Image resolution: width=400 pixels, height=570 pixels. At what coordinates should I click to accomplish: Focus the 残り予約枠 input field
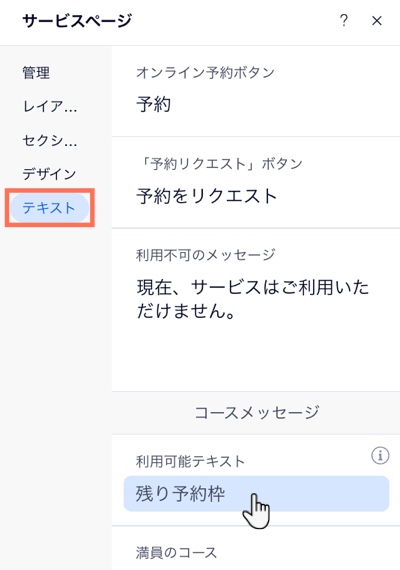256,494
